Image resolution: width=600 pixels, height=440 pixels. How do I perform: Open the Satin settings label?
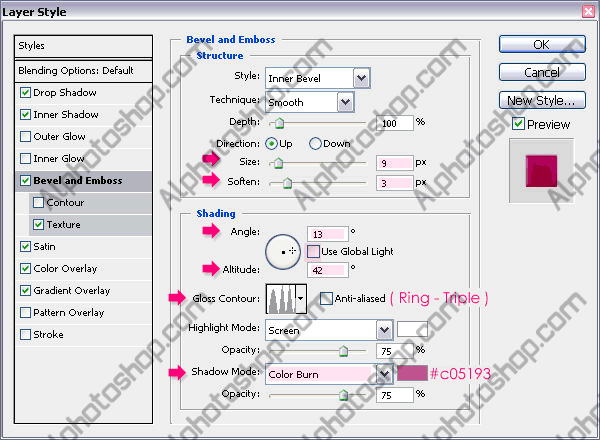[x=44, y=247]
